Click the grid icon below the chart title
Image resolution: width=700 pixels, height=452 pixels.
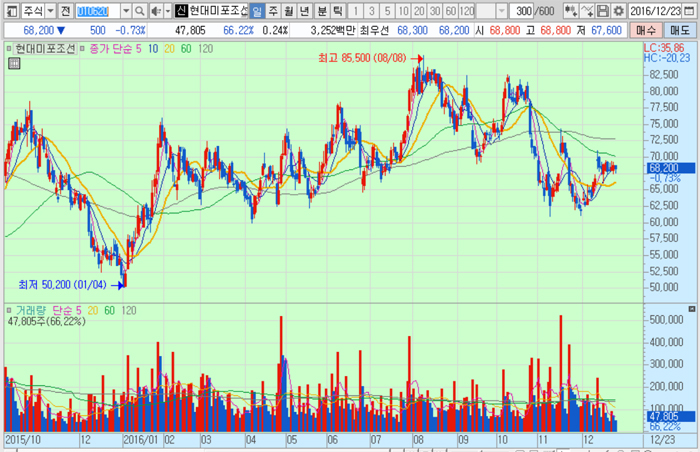(14, 63)
